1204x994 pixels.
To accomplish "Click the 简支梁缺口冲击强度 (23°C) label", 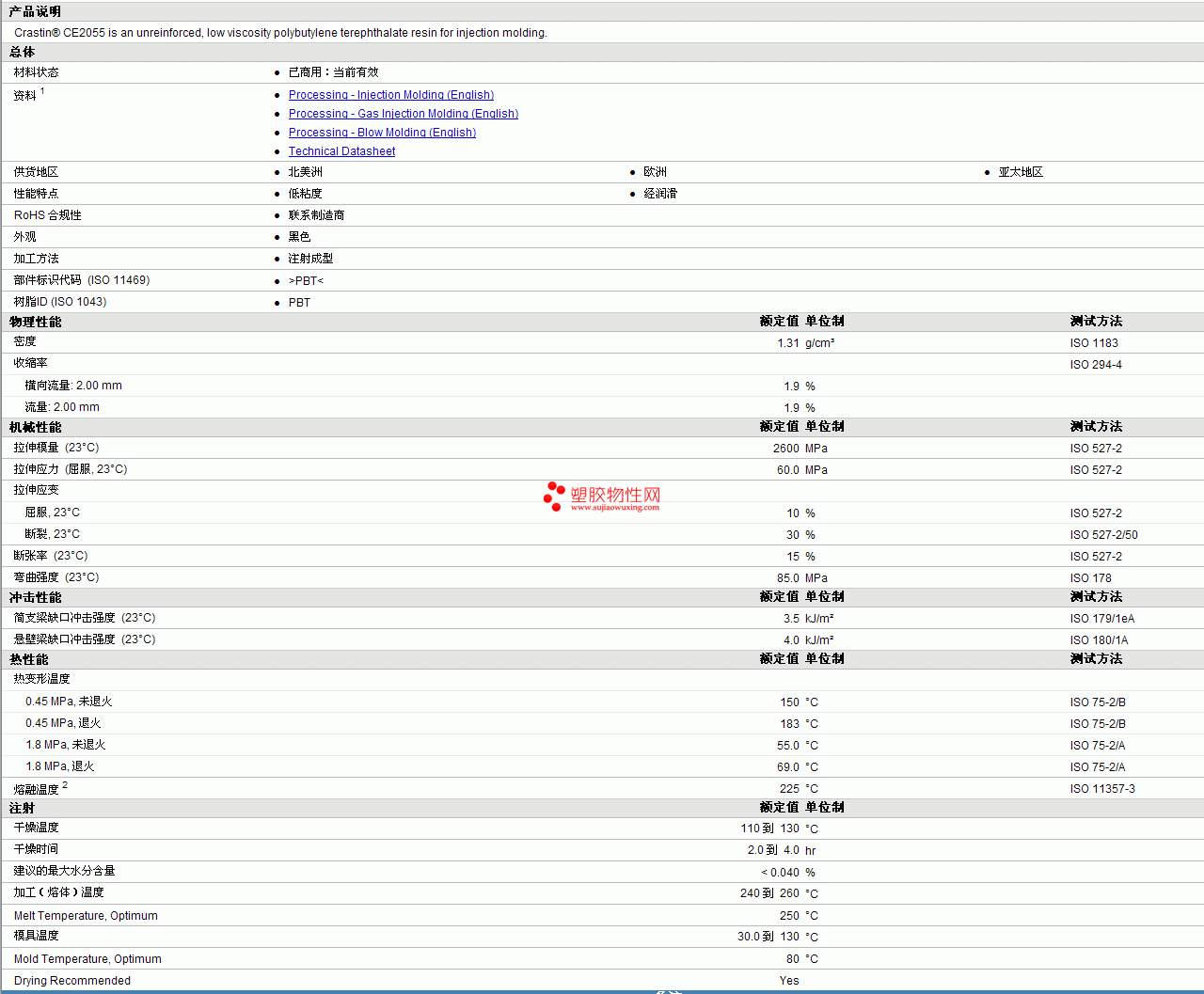I will coord(85,618).
